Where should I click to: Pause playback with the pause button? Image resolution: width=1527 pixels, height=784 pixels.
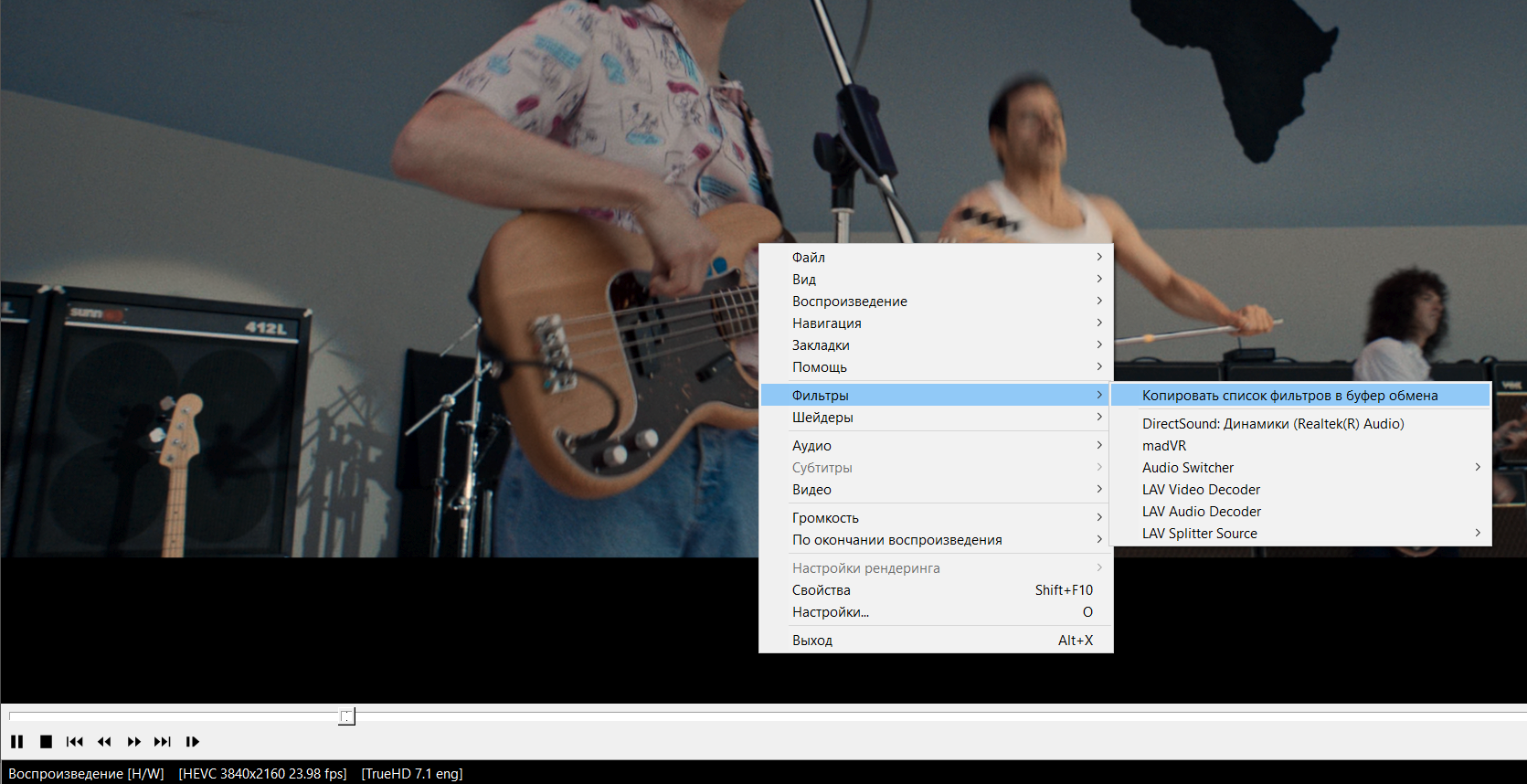(16, 742)
